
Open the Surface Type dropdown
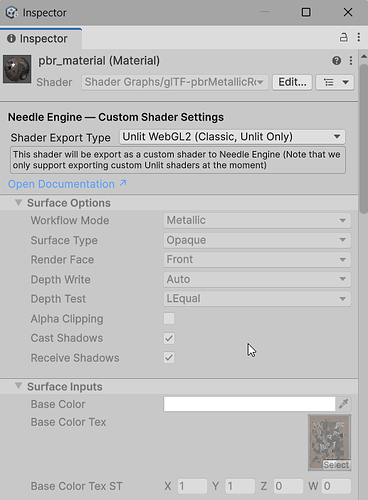[x=257, y=240]
